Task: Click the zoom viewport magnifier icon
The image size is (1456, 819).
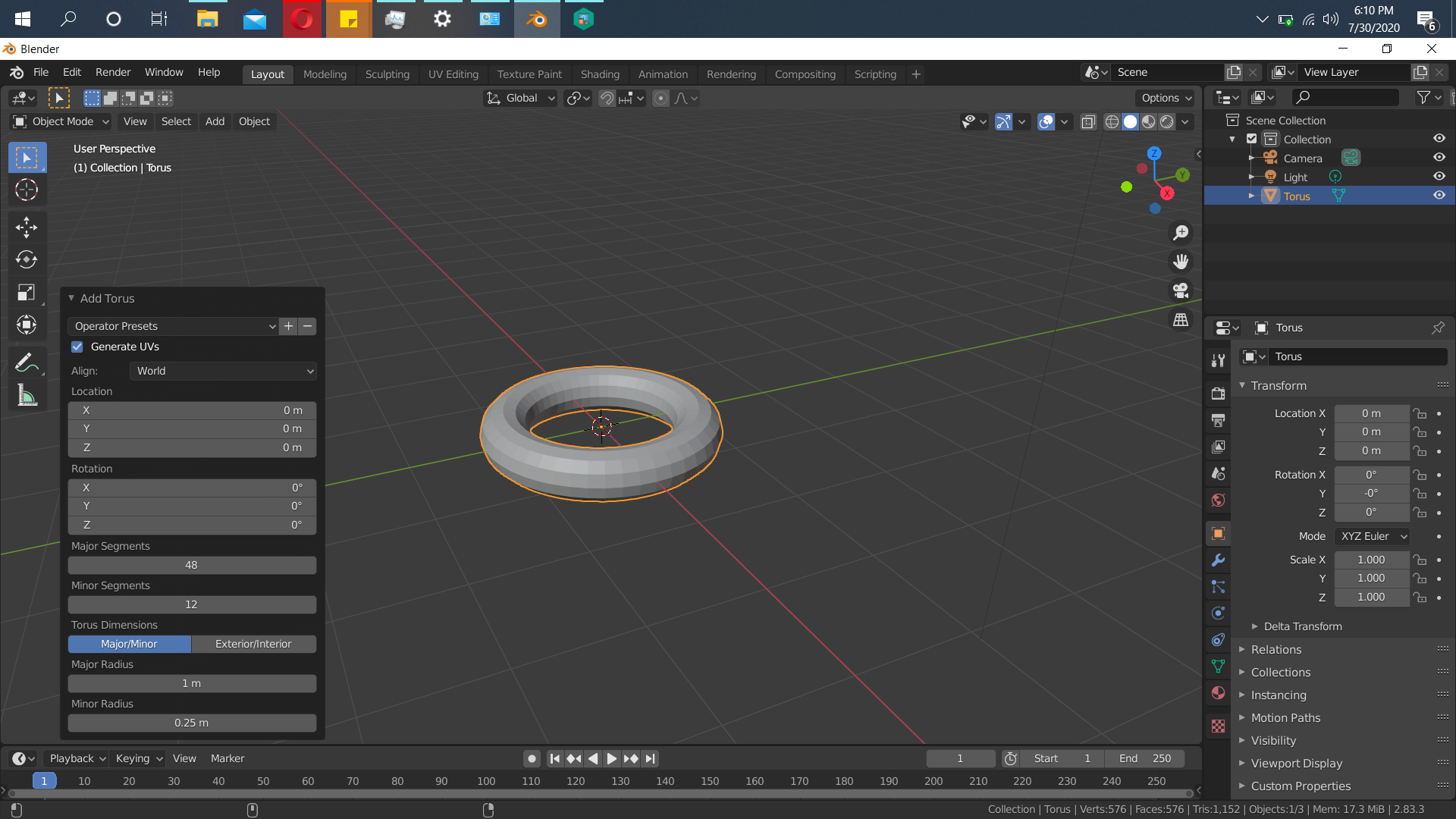Action: (1181, 233)
